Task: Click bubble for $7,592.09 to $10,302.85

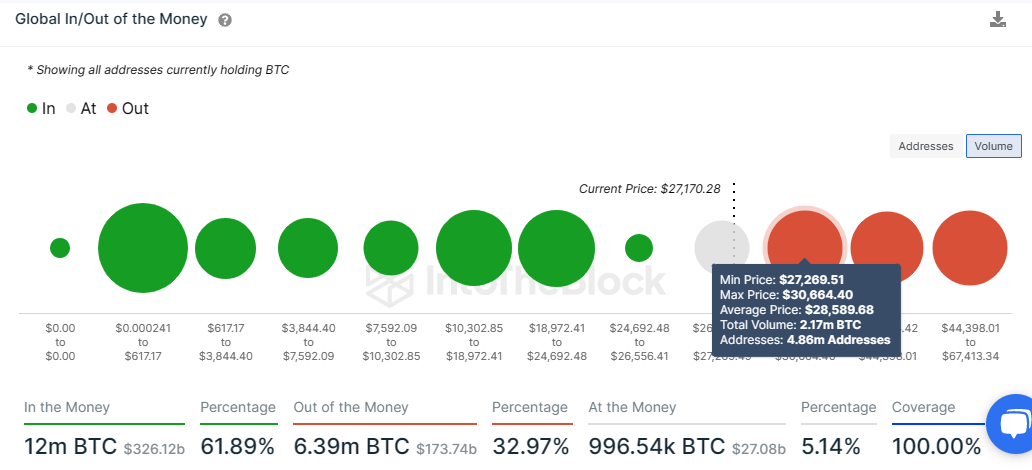Action: point(391,248)
